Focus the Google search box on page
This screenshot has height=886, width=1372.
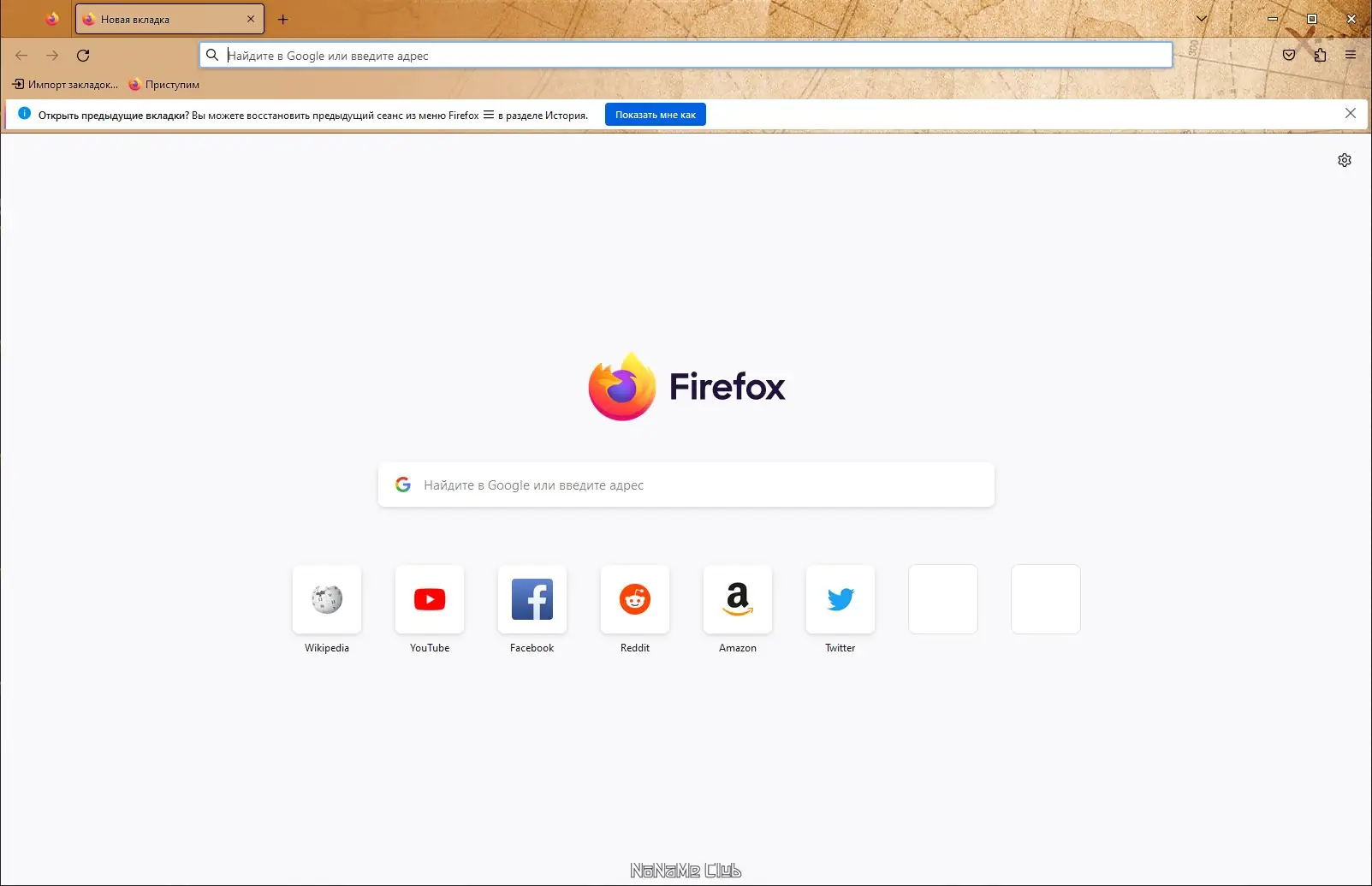(x=686, y=485)
